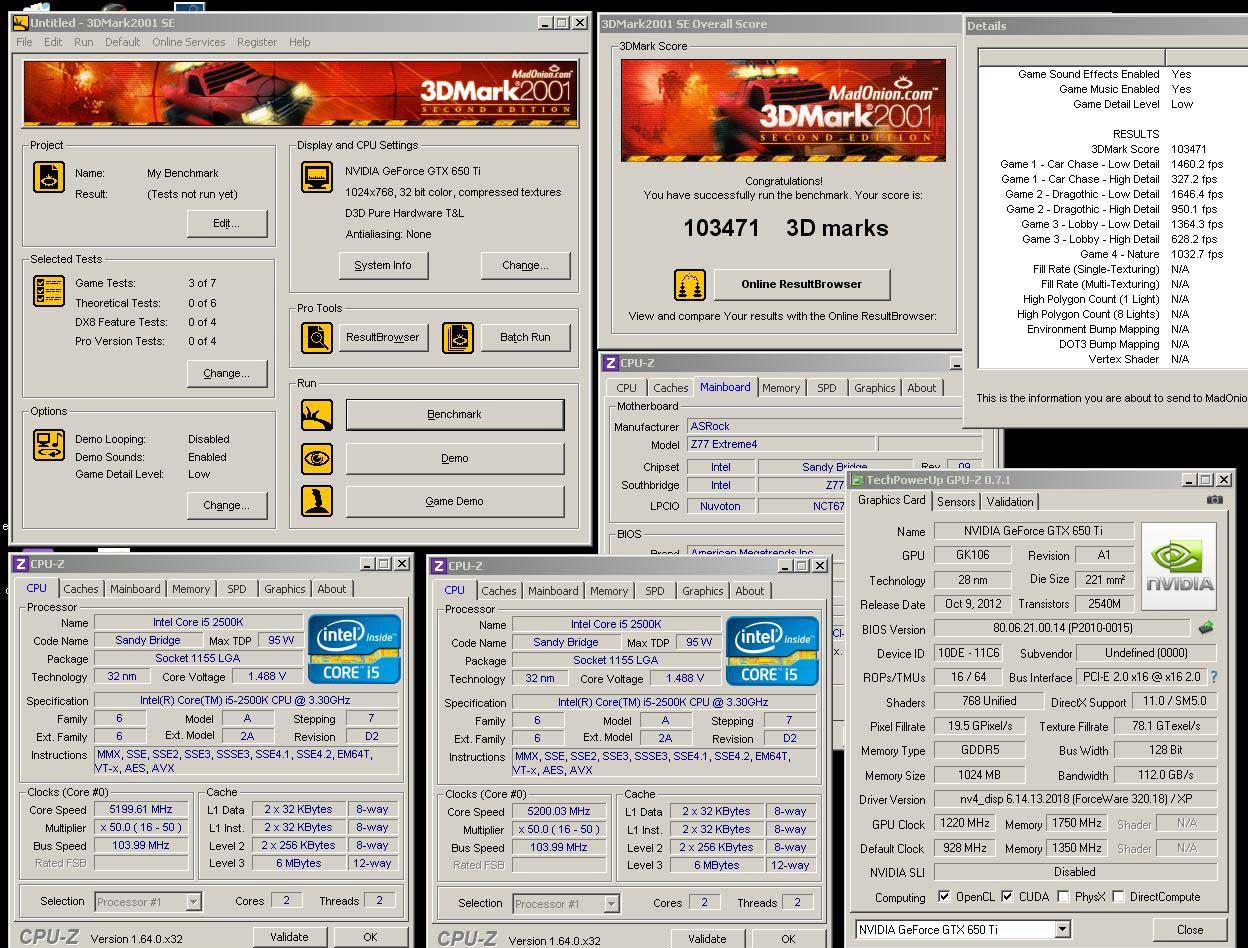Open the Run menu in 3DMark

84,42
